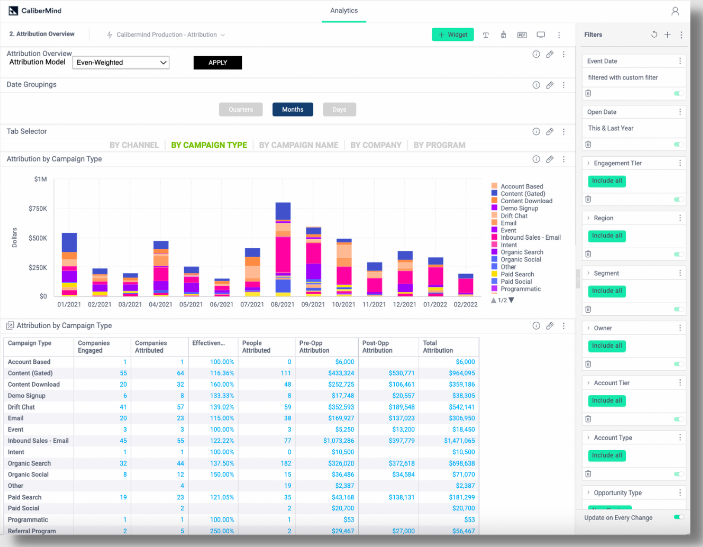
Task: Group dates by Quarters
Action: click(241, 109)
